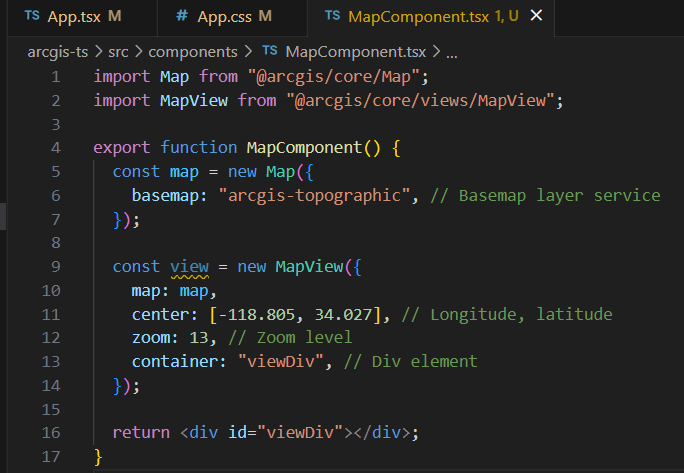Expand the breadcrumb ellipsis symbol list

[x=452, y=54]
